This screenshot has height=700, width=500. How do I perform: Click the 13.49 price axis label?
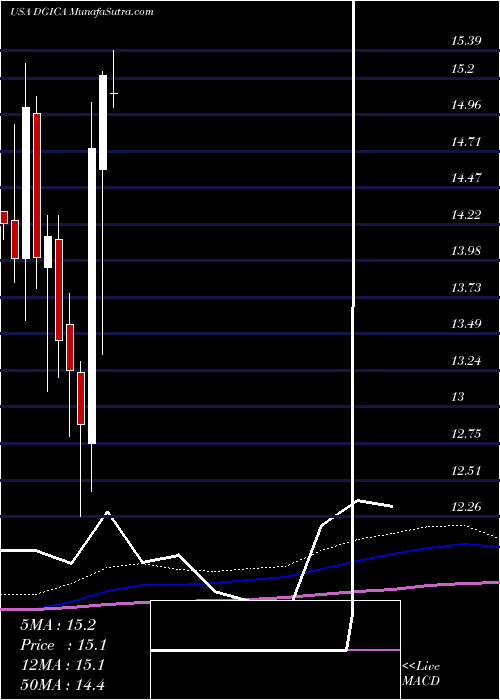[x=466, y=324]
